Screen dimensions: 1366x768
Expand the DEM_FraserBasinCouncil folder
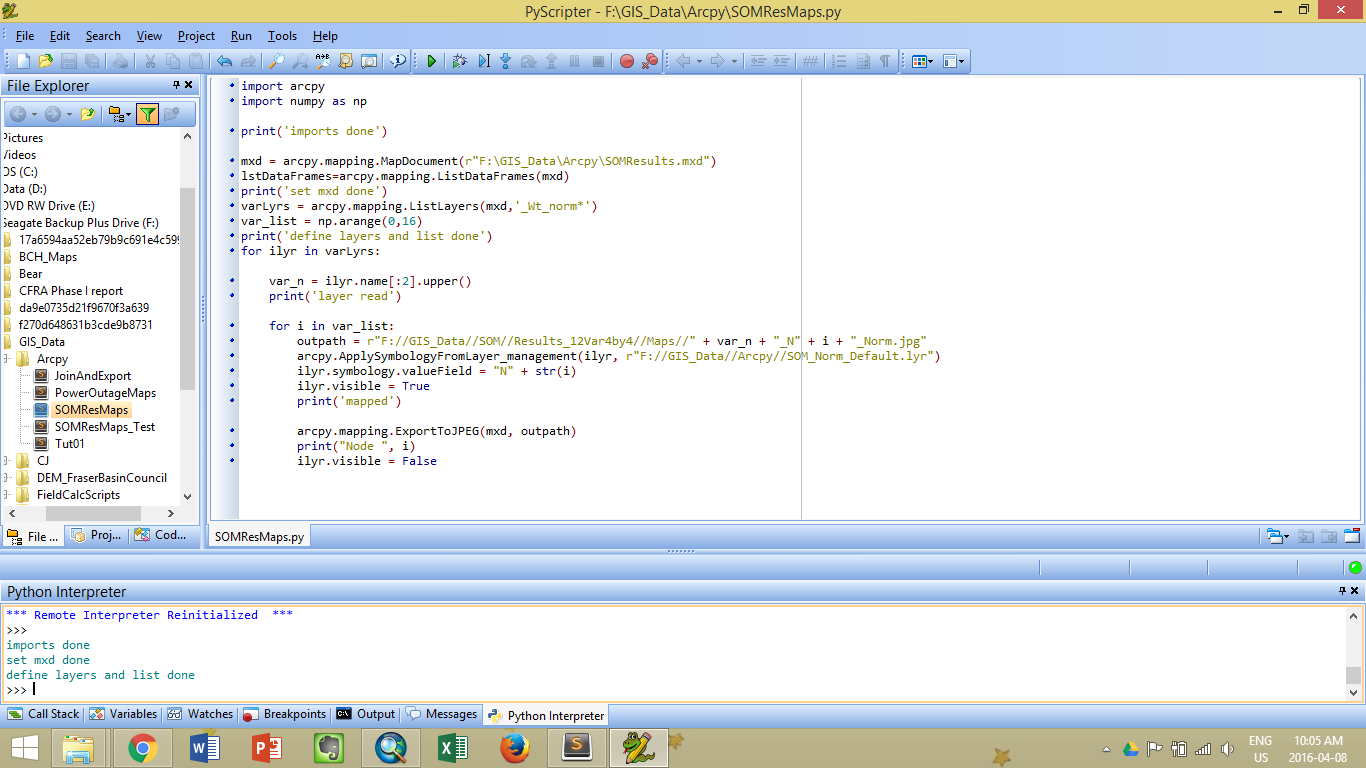[6, 478]
